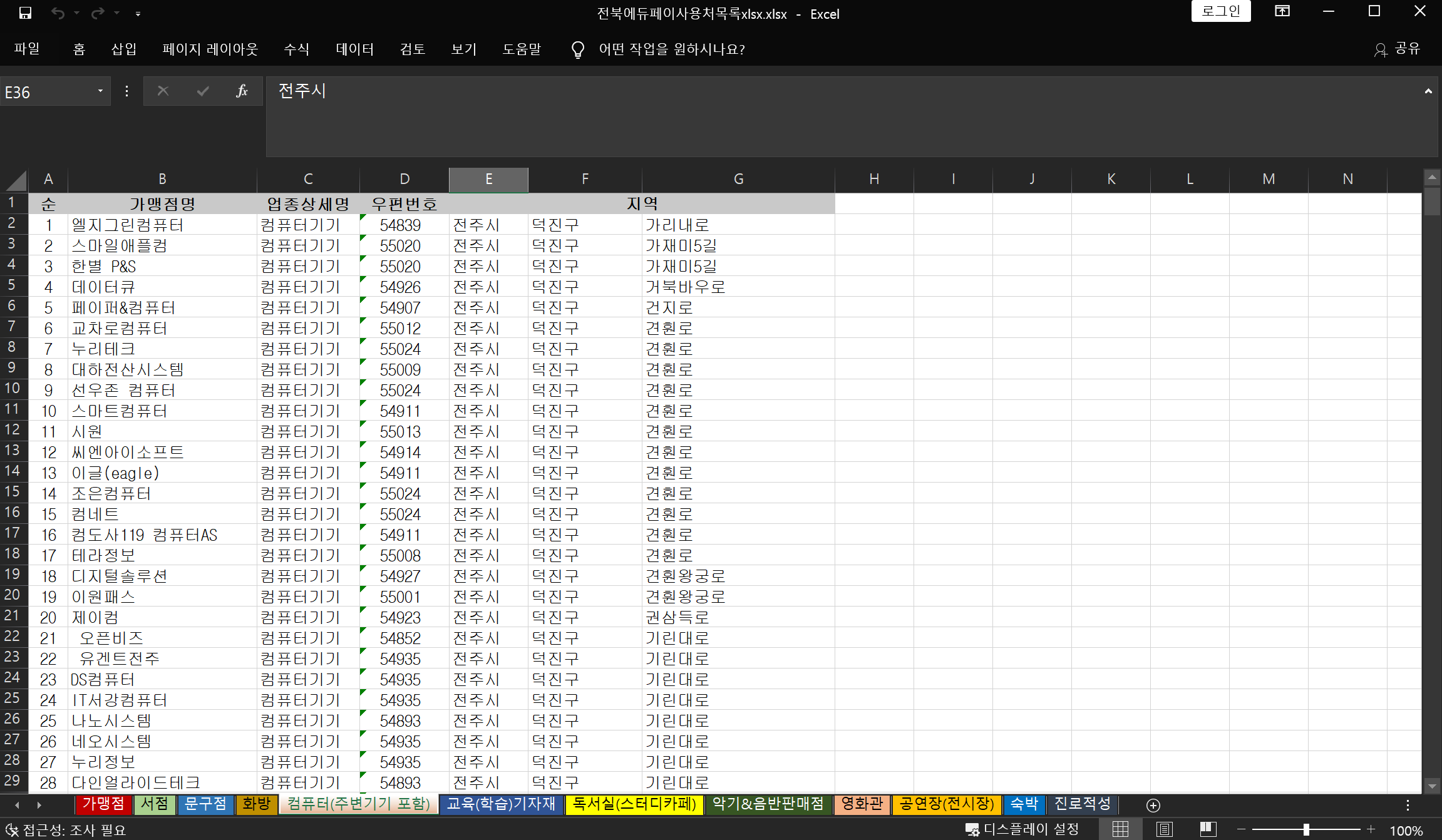Switch to Page Layout view
1442x840 pixels.
pyautogui.click(x=1164, y=829)
